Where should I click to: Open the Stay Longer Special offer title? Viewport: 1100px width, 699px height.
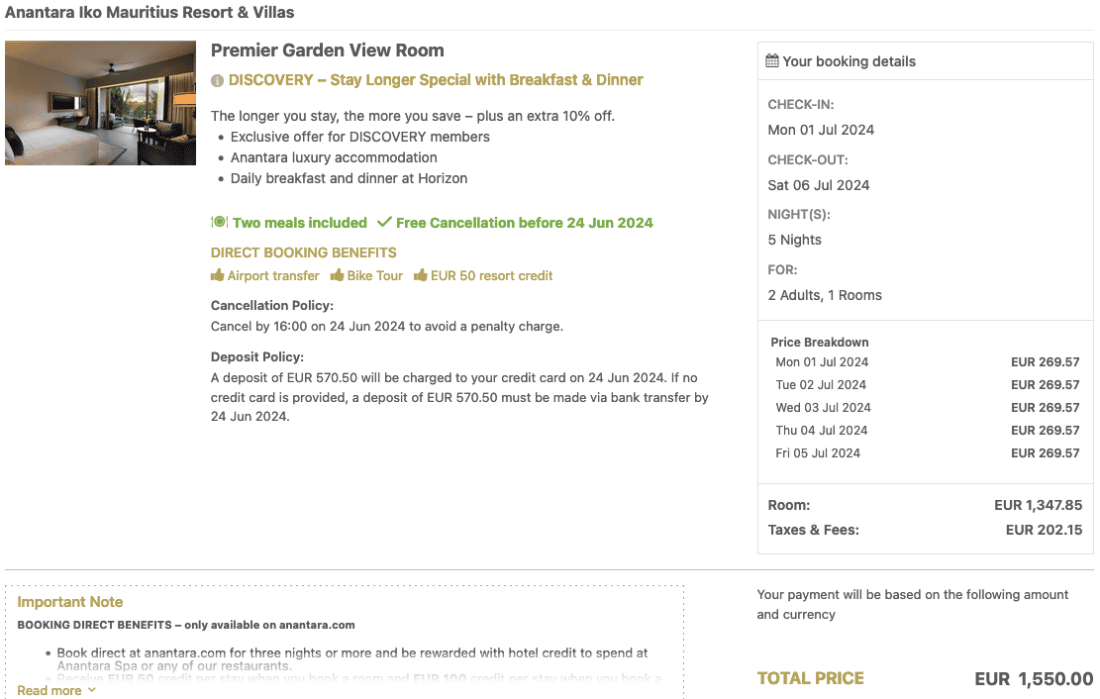click(x=435, y=80)
